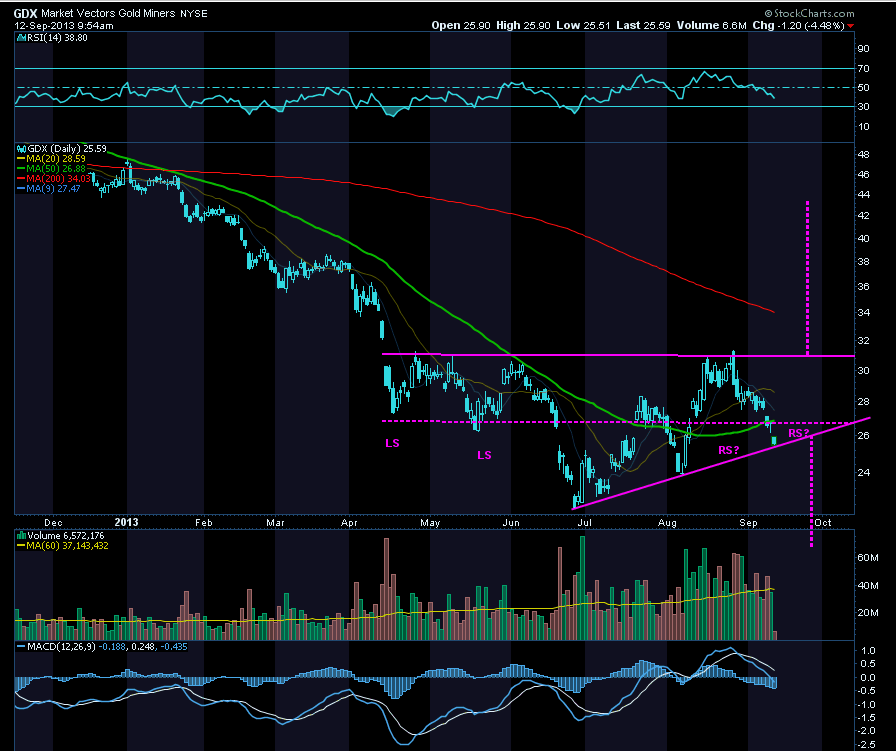Click the red down arrow beside the Chg value
Viewport: 896px width, 751px height.
tap(851, 26)
